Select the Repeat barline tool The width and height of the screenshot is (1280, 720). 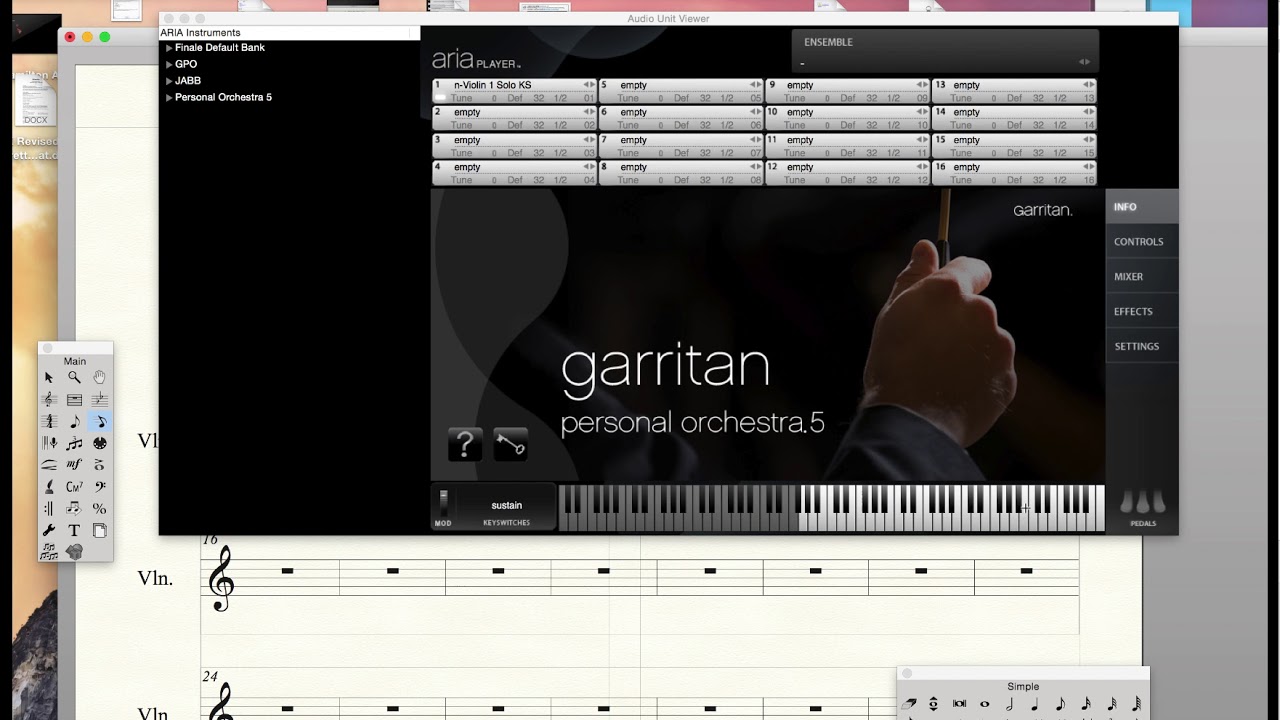49,509
